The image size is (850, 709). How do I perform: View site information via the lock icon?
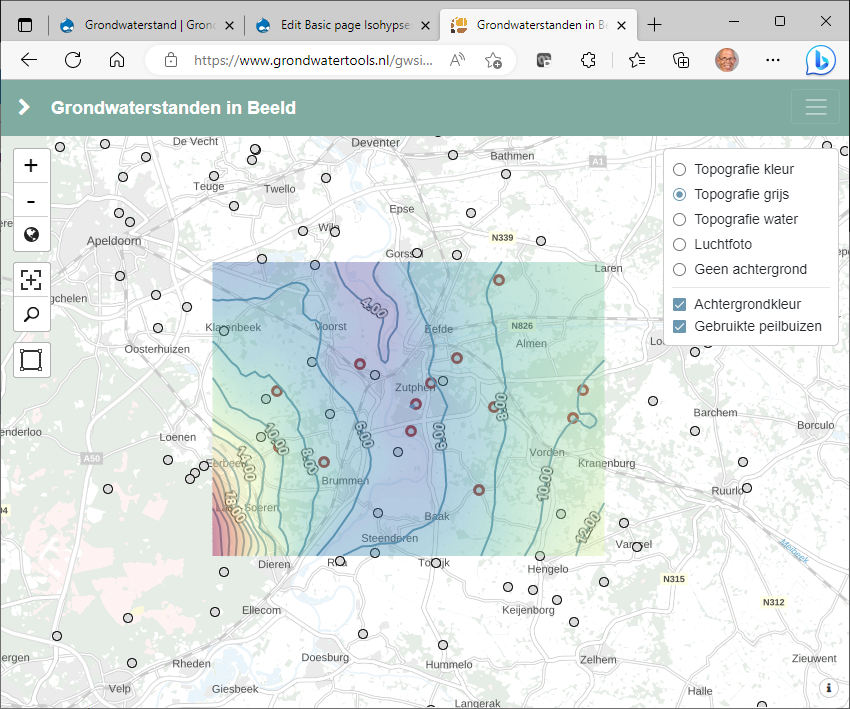click(171, 60)
